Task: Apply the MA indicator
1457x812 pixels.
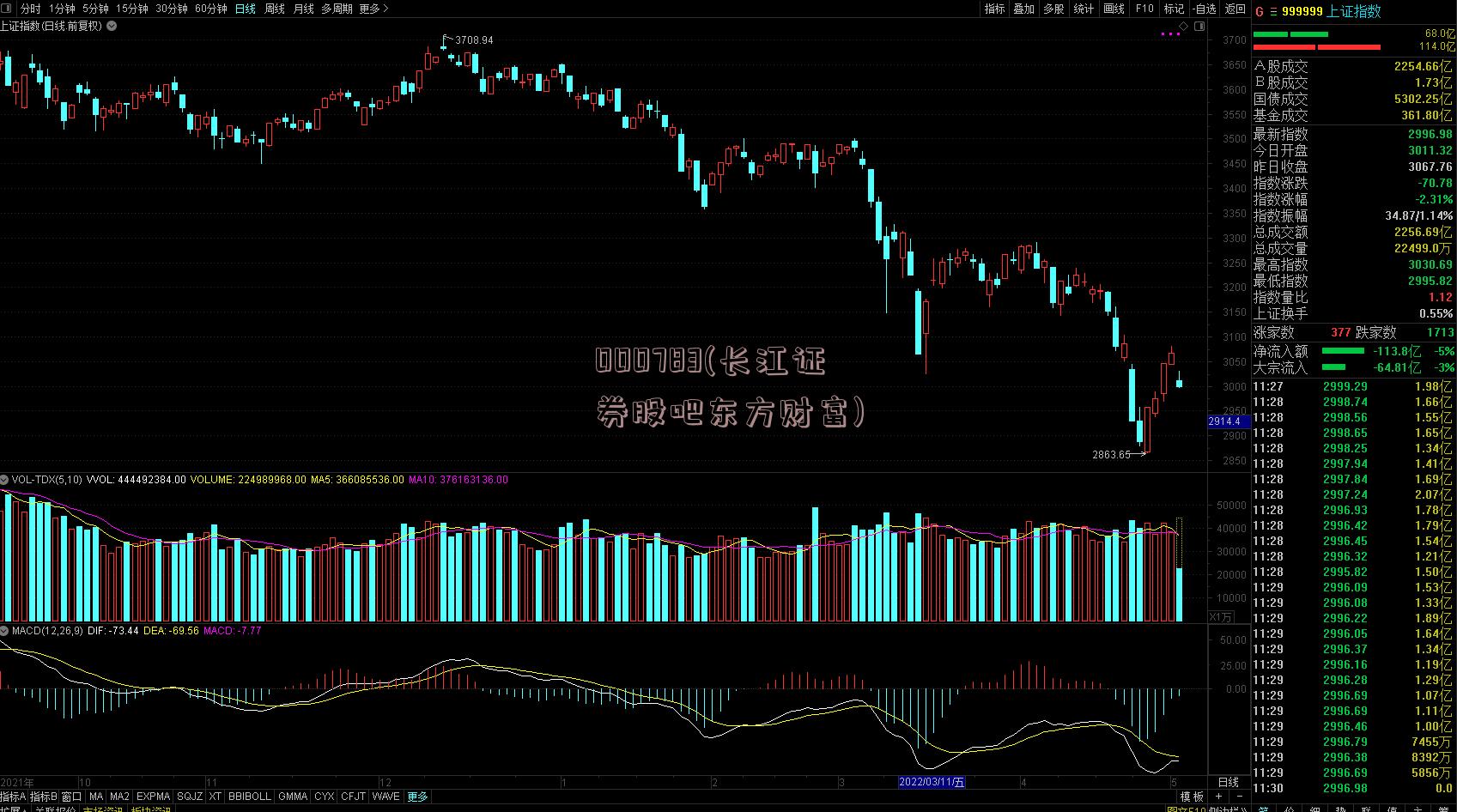Action: click(96, 797)
